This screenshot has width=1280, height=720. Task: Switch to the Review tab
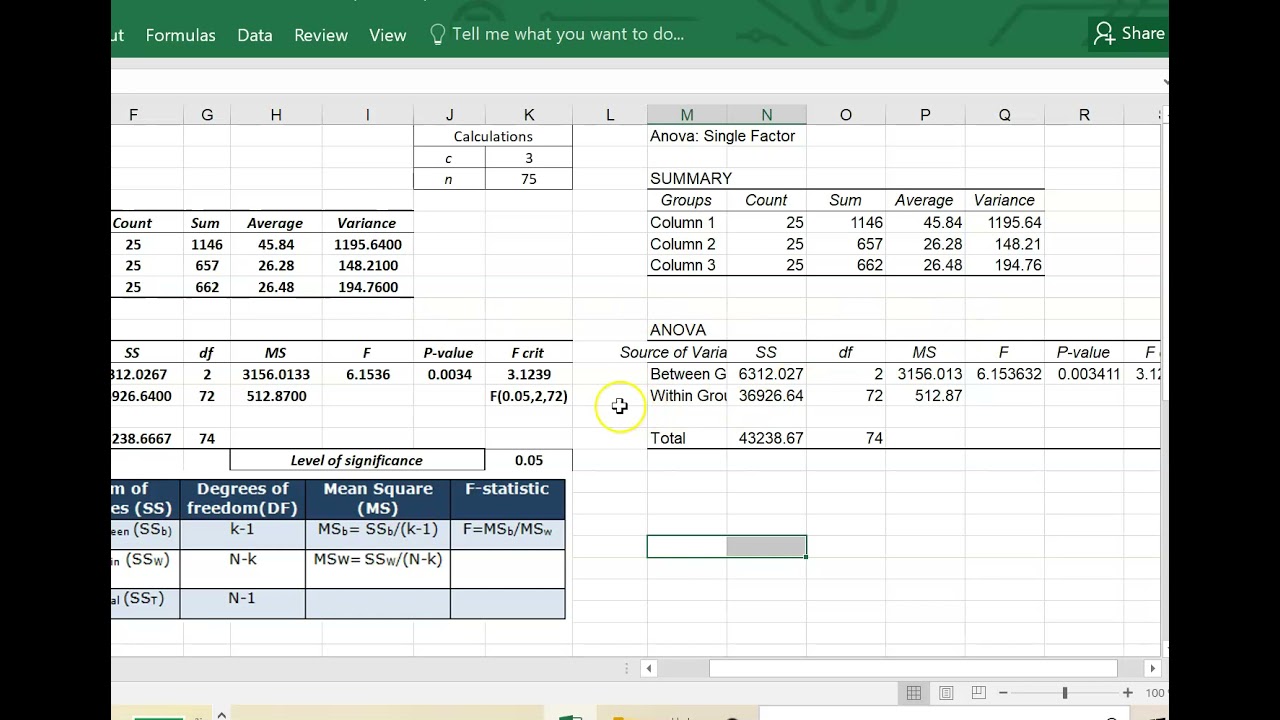tap(321, 35)
